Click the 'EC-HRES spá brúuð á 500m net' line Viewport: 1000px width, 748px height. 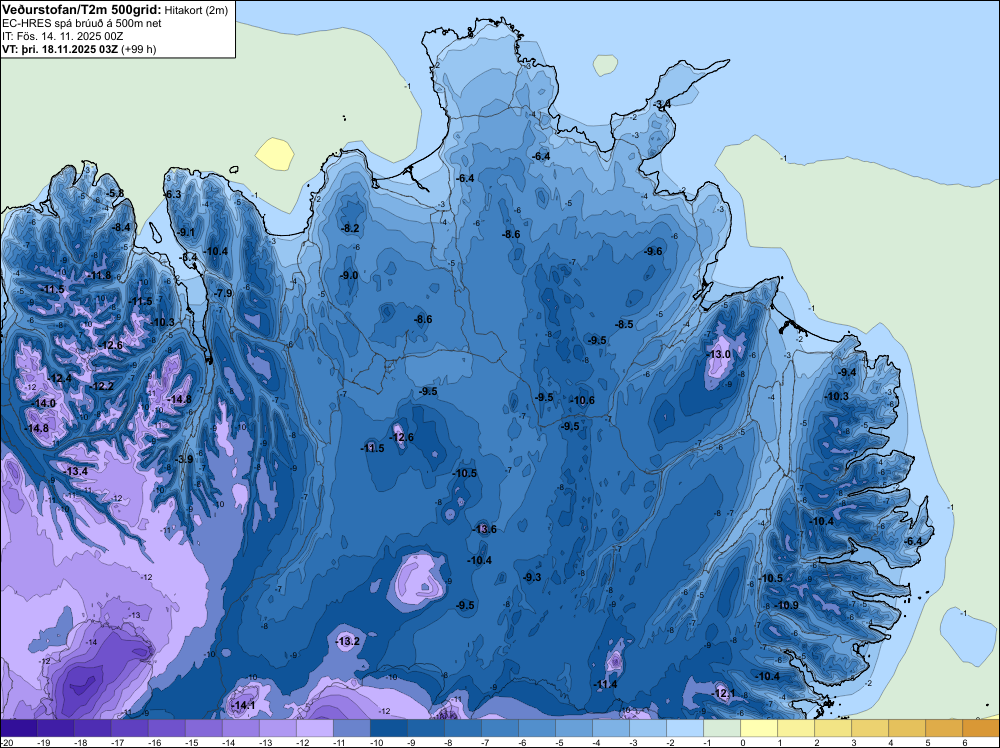click(x=82, y=24)
